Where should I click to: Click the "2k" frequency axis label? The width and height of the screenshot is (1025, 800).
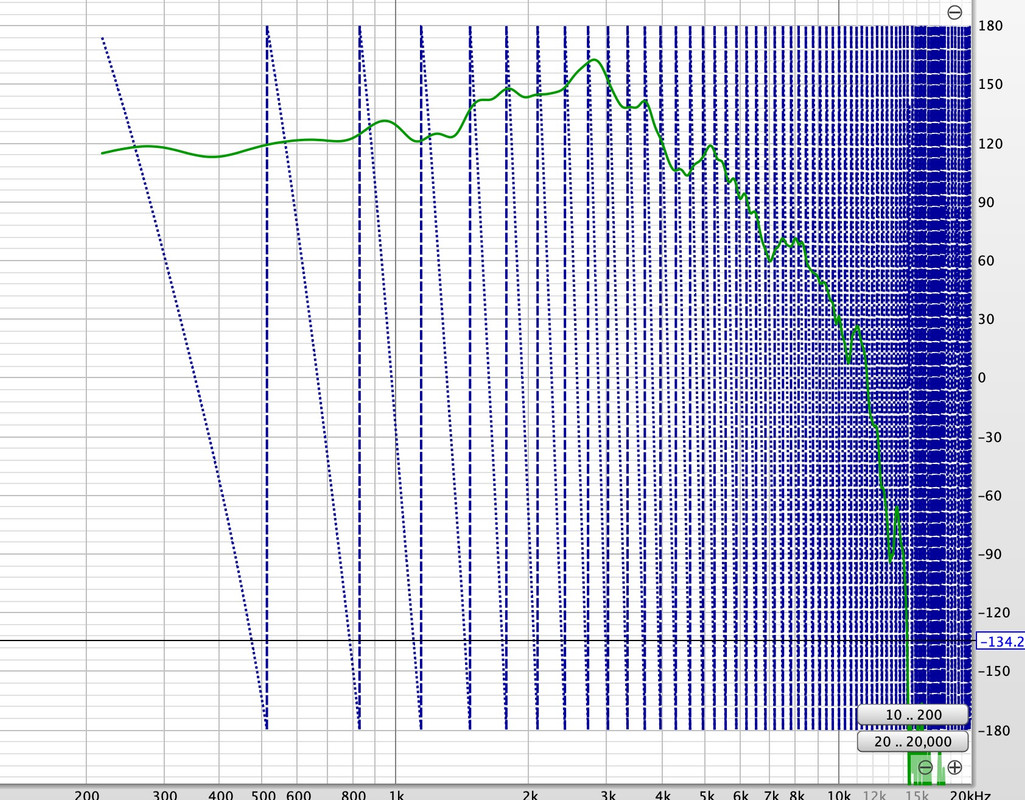pyautogui.click(x=530, y=795)
